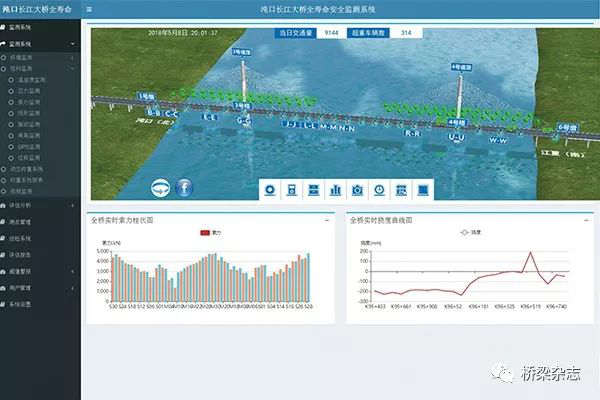Toggle the 索力 legend in bar chart
Image resolution: width=600 pixels, height=400 pixels.
208,233
